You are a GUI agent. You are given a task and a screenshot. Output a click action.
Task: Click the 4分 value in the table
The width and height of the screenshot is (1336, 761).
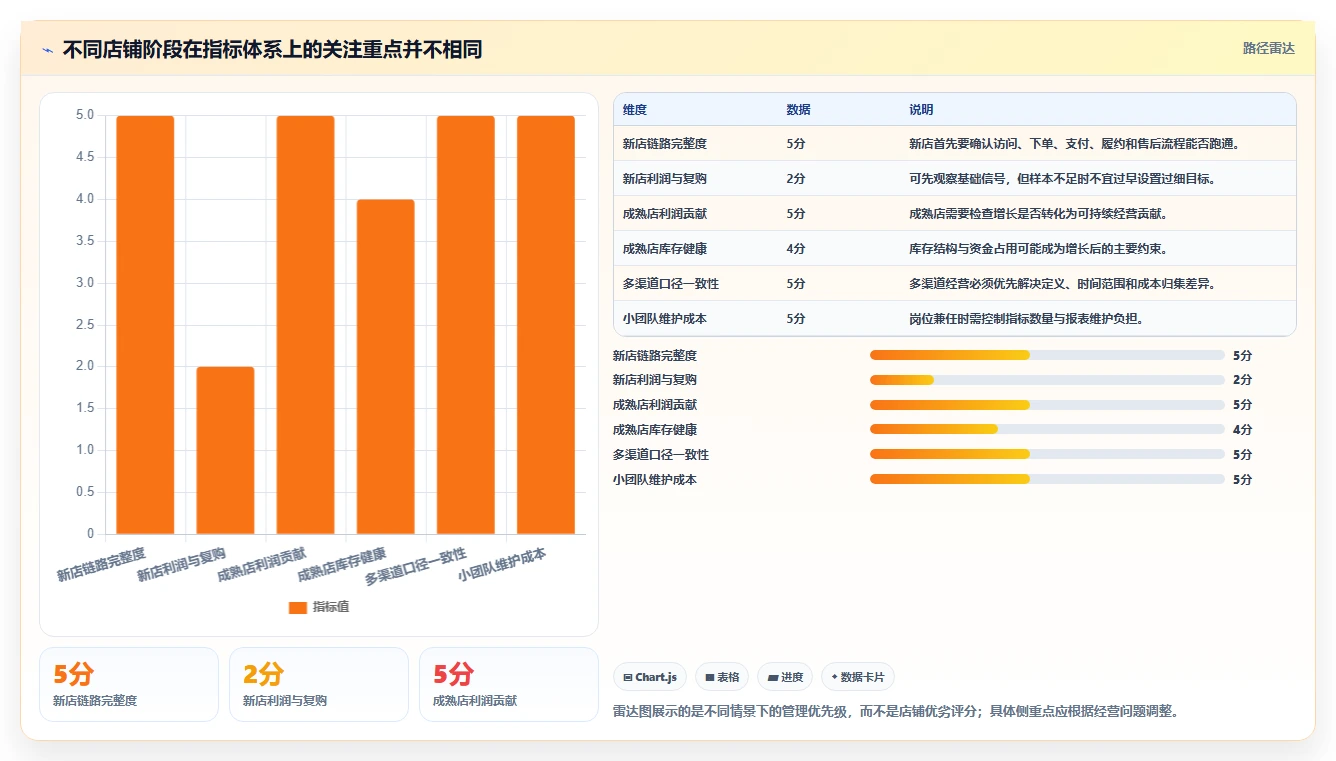[x=796, y=249]
